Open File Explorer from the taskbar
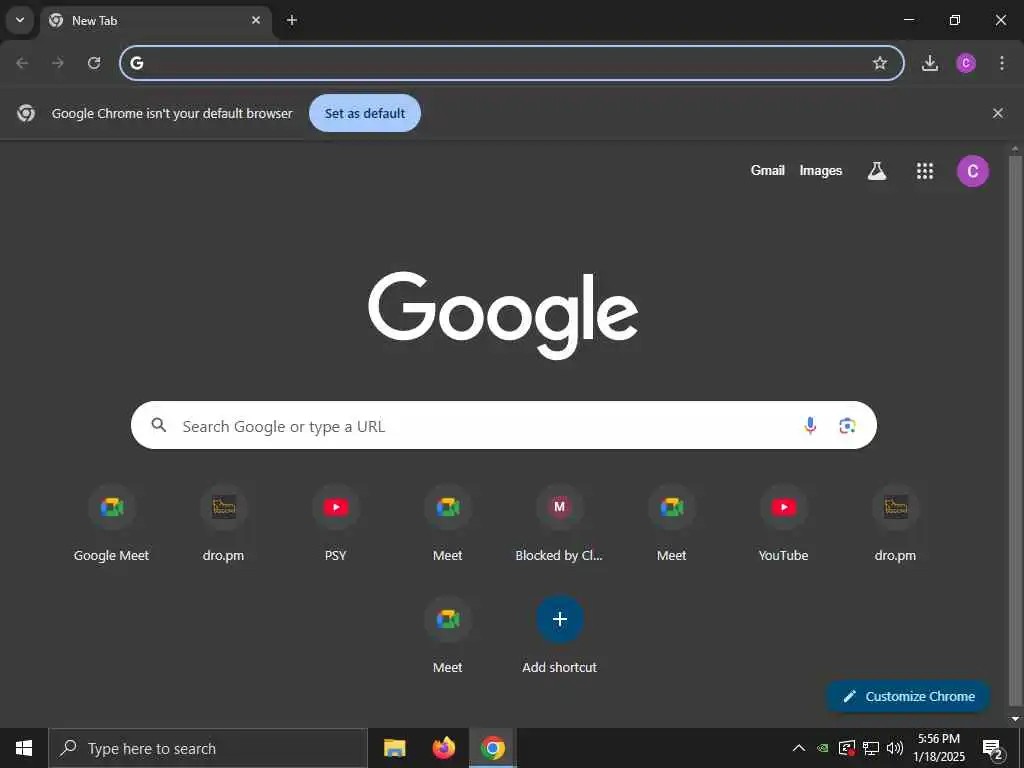Screen dimensions: 1024x768 click(x=394, y=748)
